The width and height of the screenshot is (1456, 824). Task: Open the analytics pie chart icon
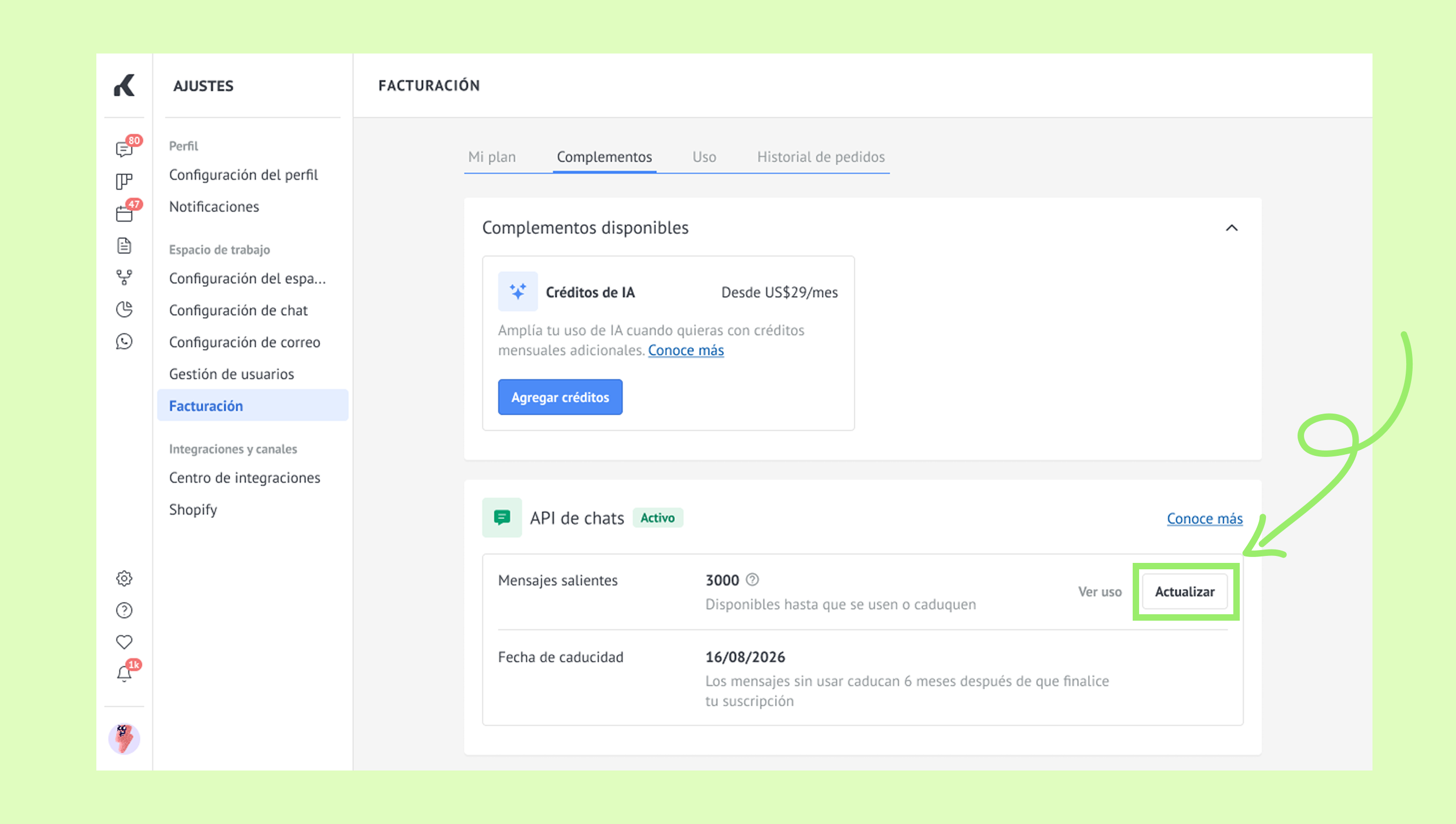point(125,310)
